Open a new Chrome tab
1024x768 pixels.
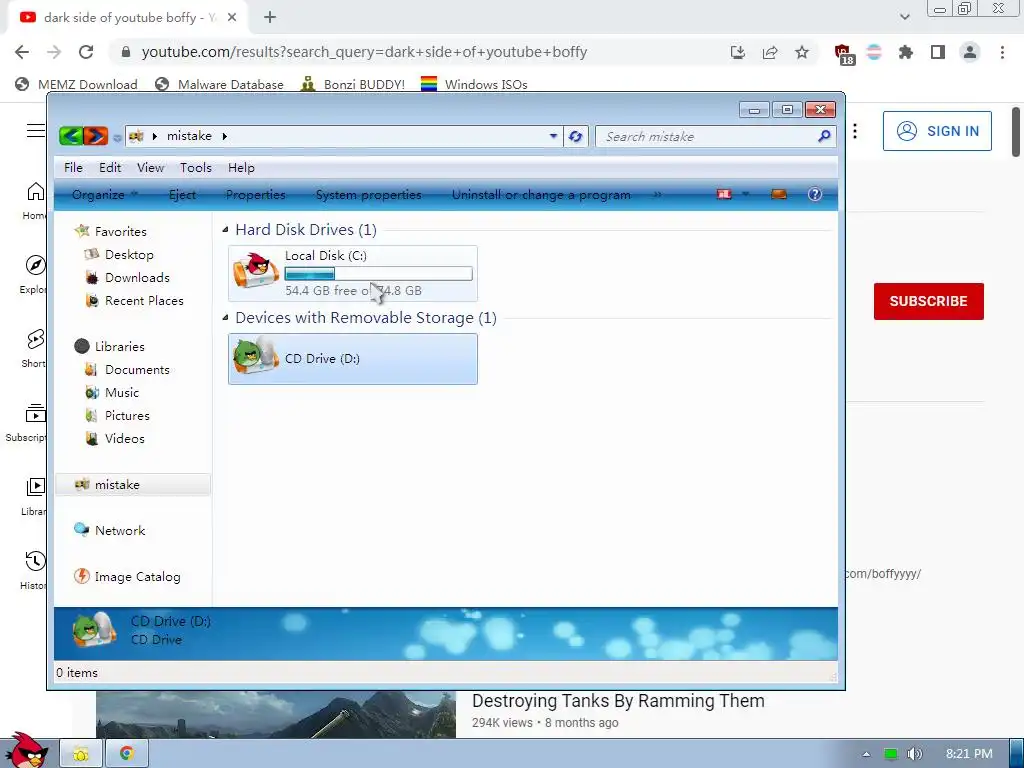pyautogui.click(x=270, y=18)
